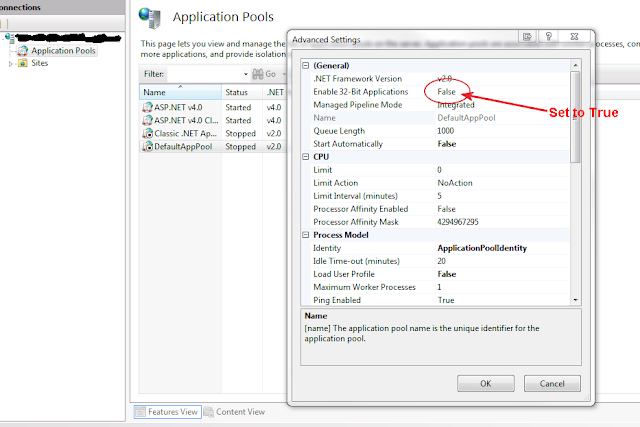Select the .NET Framework Version property
The image size is (640, 427).
click(x=358, y=79)
